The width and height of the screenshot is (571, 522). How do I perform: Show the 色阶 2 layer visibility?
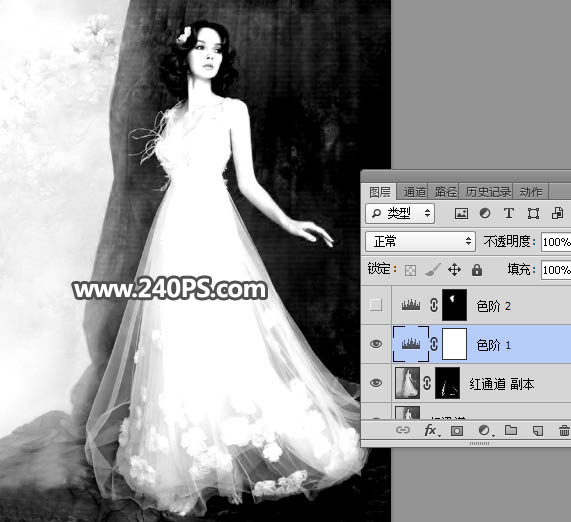tap(376, 305)
